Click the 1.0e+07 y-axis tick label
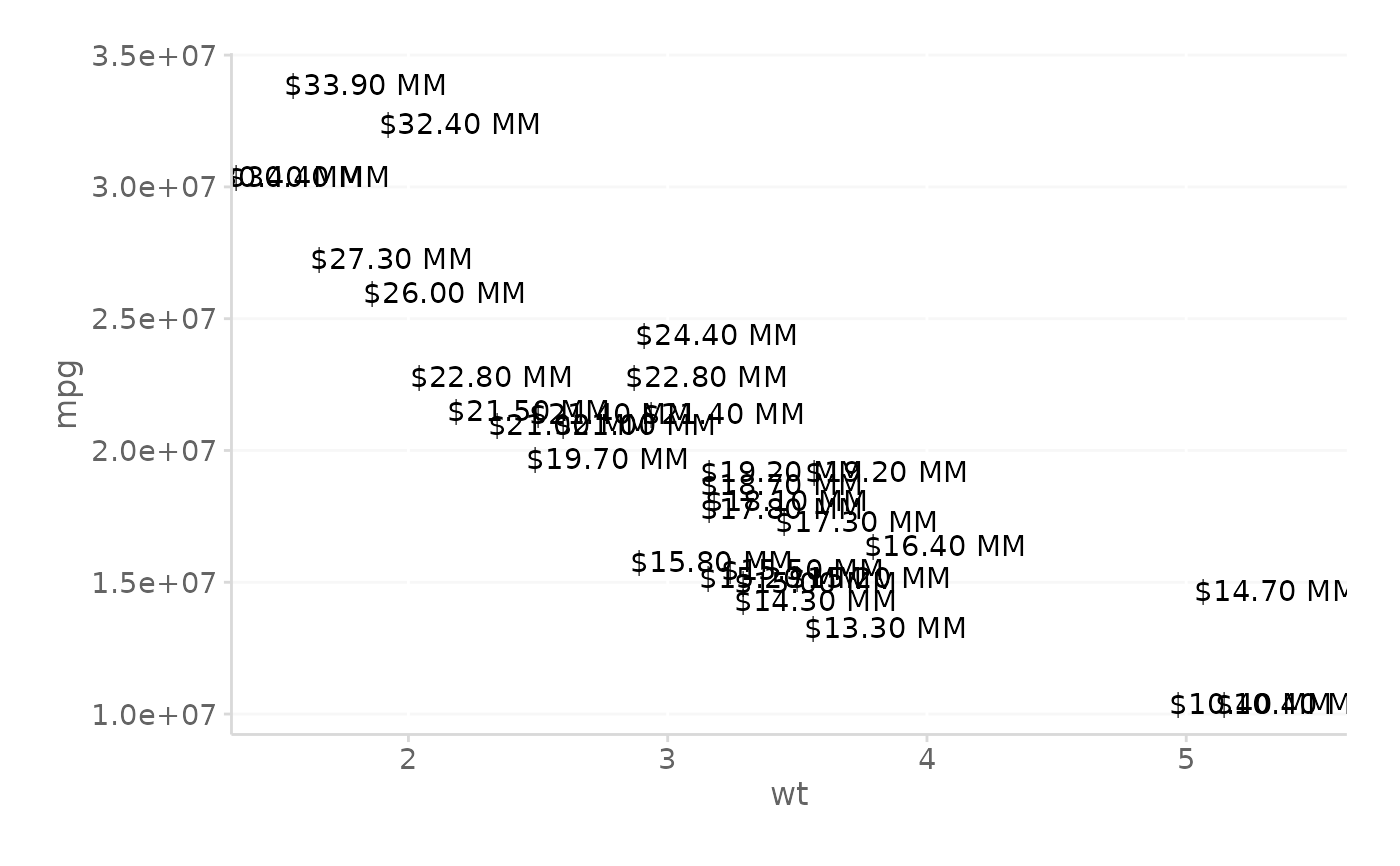This screenshot has height=866, width=1400. click(x=154, y=715)
